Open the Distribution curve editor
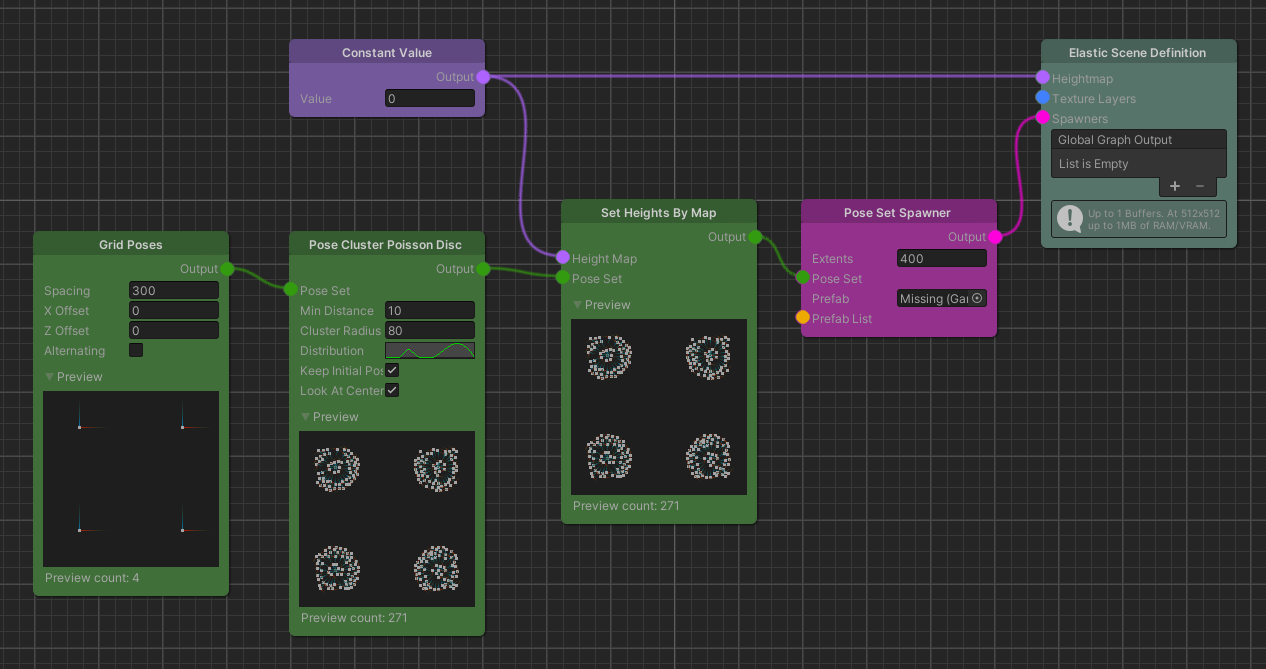Image resolution: width=1266 pixels, height=669 pixels. 429,350
